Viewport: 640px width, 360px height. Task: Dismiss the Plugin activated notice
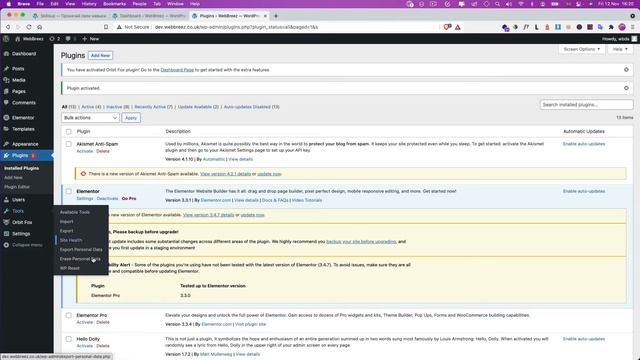coord(626,88)
